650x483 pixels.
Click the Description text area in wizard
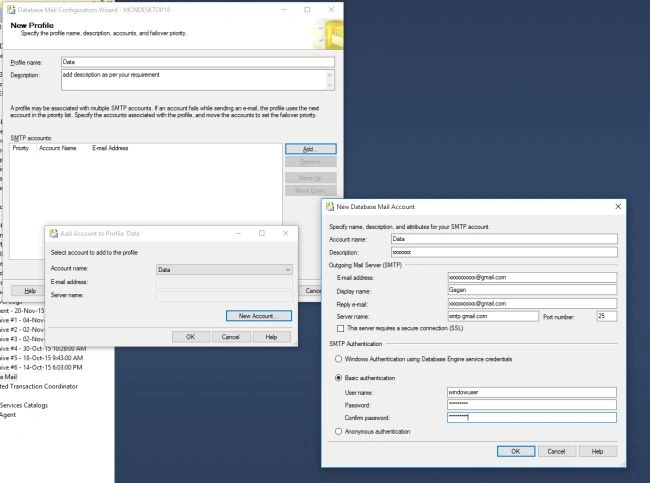pos(198,80)
